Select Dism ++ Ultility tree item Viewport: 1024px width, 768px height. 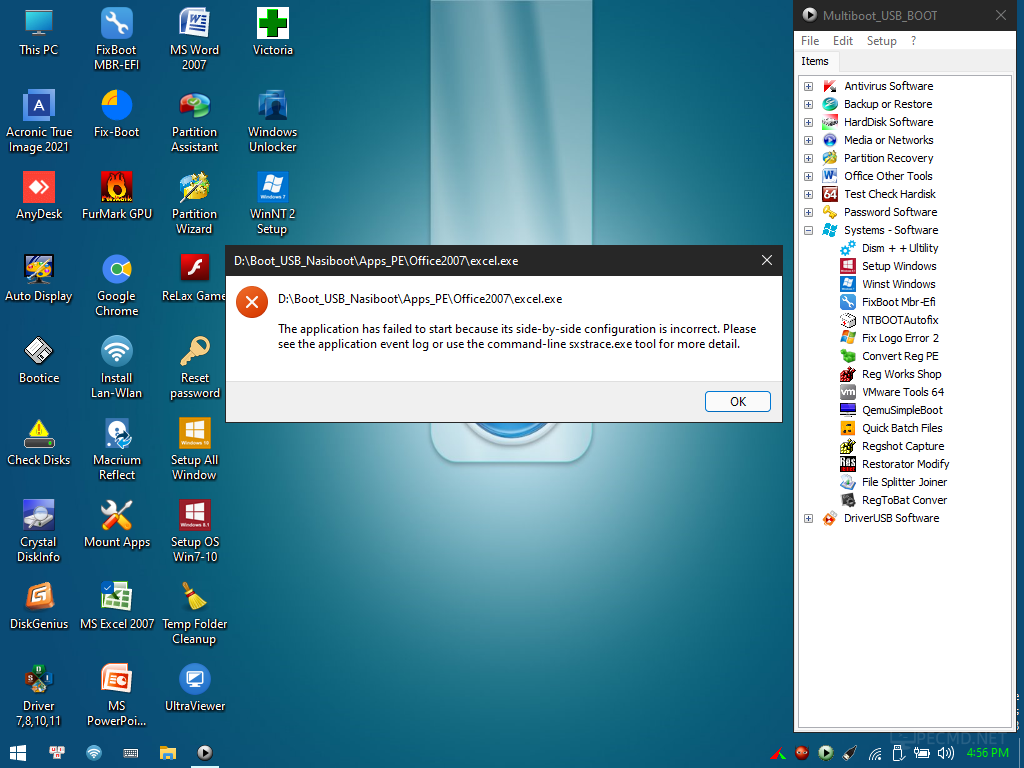click(x=899, y=248)
